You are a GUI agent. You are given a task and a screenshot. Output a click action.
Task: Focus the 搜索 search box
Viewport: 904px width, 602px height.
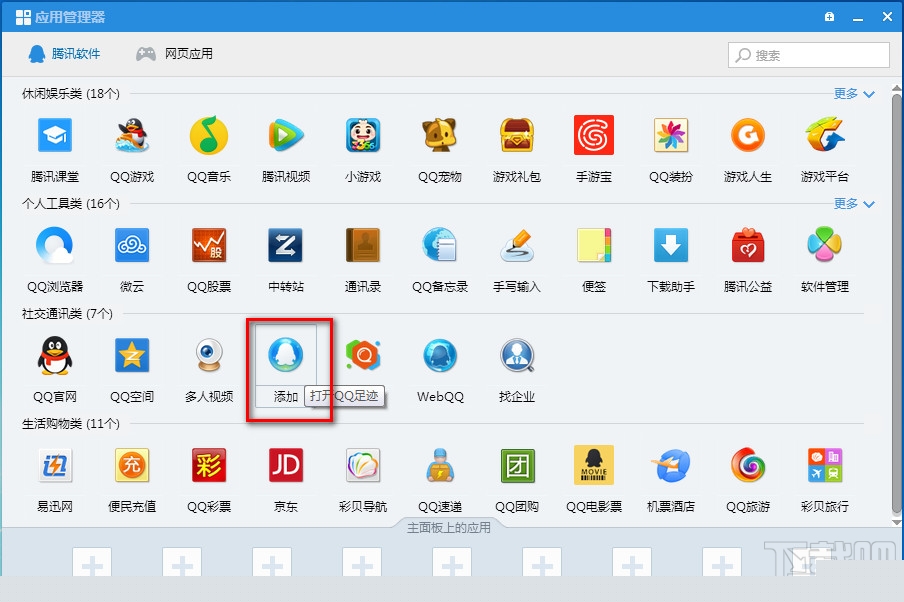[808, 55]
